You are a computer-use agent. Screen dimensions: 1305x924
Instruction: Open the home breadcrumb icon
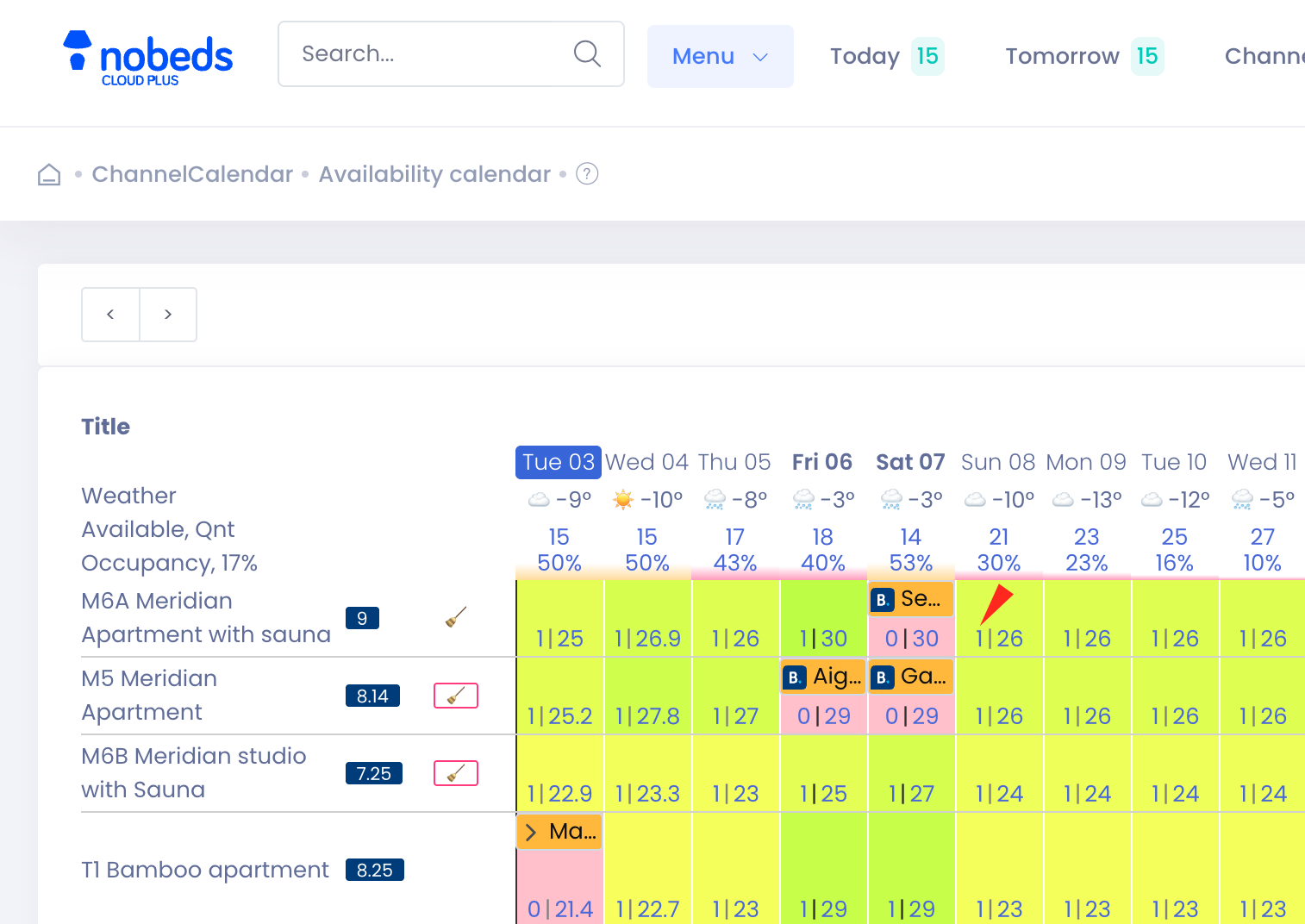tap(49, 175)
